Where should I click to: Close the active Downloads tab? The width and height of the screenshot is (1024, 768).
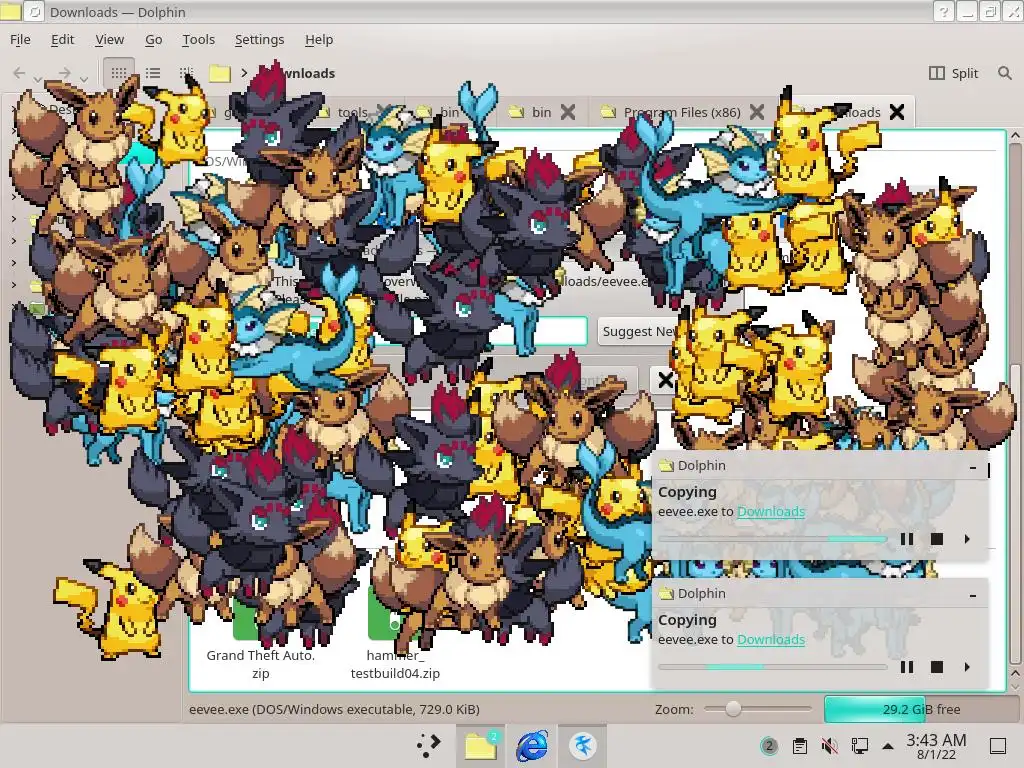[897, 112]
